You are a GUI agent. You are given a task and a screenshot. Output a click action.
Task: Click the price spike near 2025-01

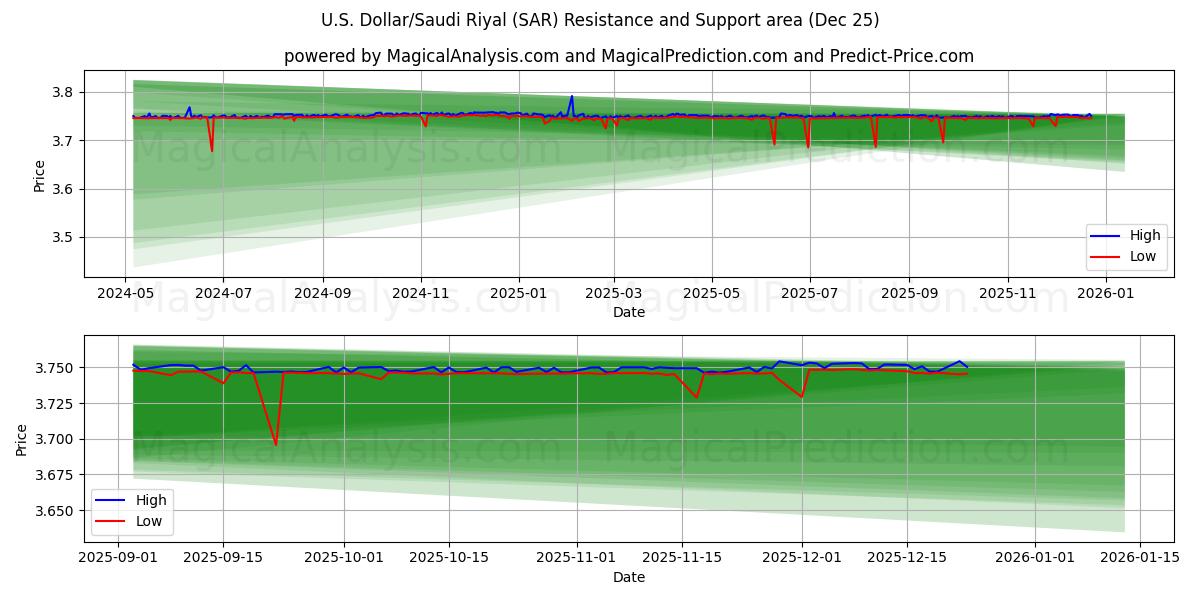click(x=571, y=98)
